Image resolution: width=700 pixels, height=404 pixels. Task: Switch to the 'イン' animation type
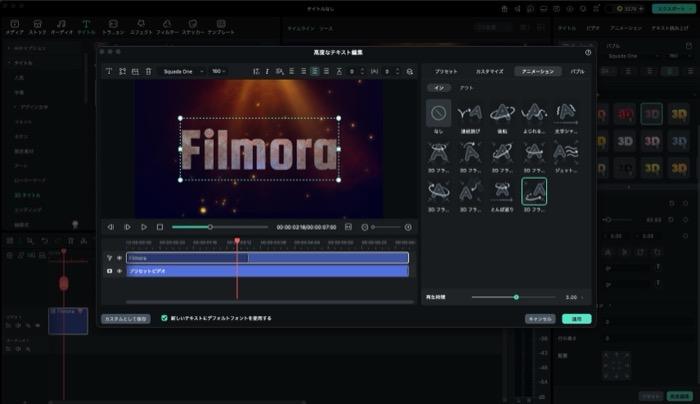(x=439, y=88)
